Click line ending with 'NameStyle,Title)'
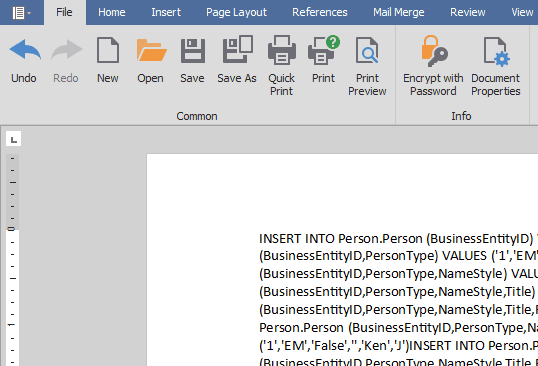Image resolution: width=538 pixels, height=366 pixels. (398, 292)
